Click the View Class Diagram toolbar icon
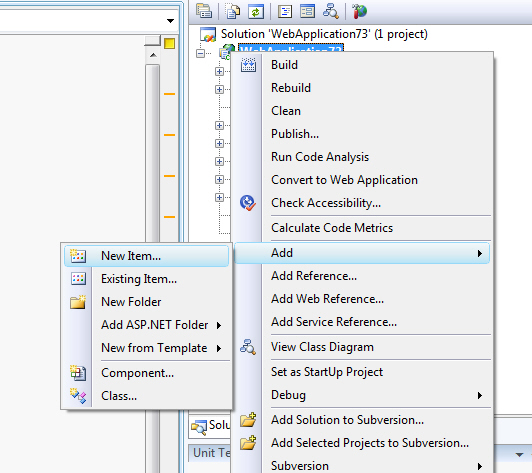The image size is (532, 473). (x=330, y=11)
